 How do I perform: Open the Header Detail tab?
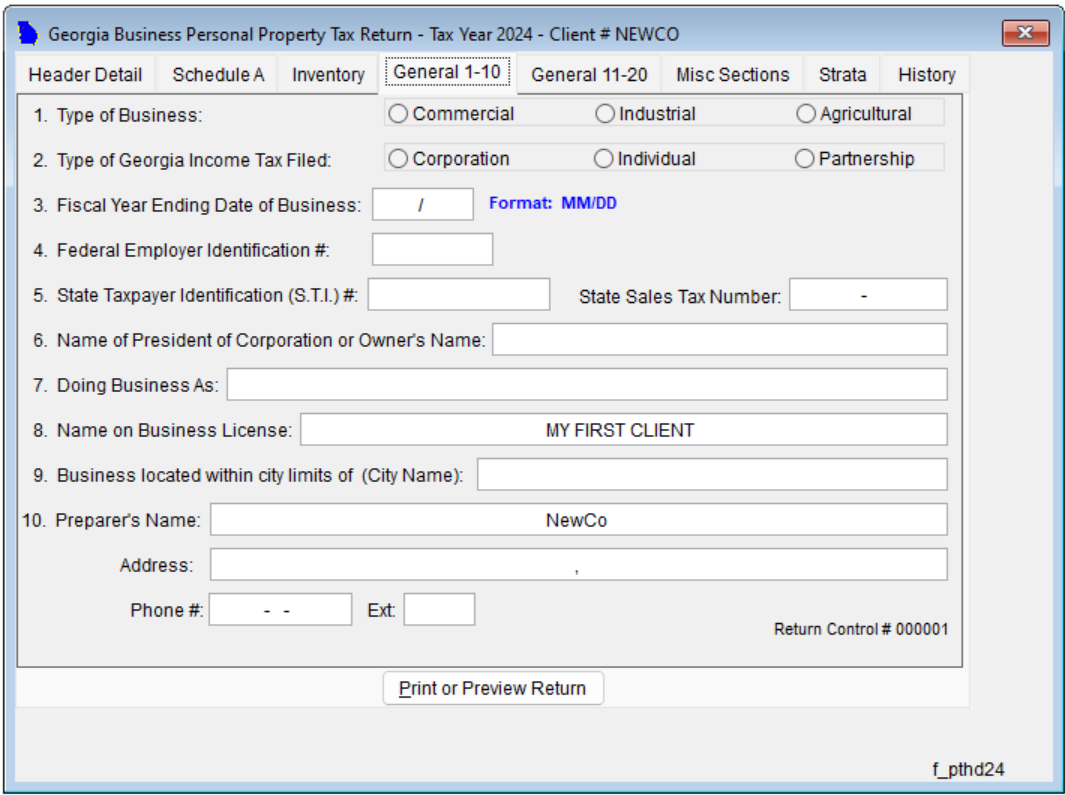point(85,75)
